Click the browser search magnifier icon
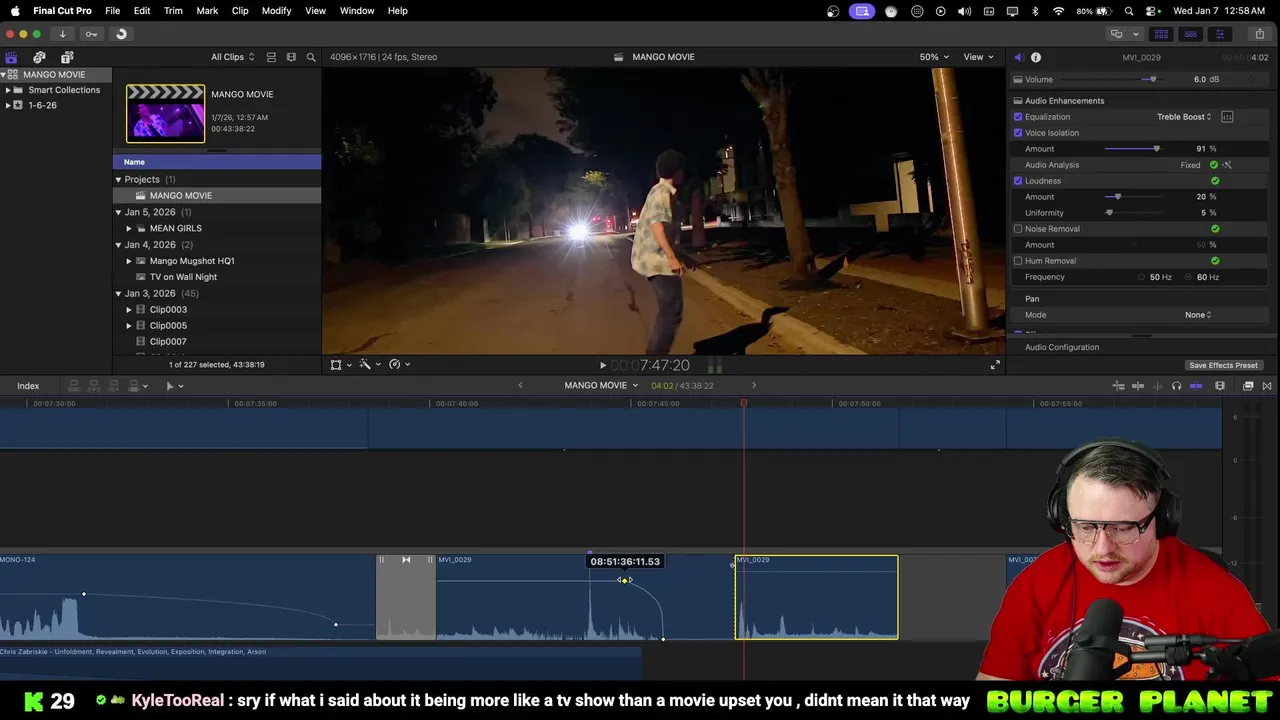Screen dimensions: 1280x720 pyautogui.click(x=311, y=57)
